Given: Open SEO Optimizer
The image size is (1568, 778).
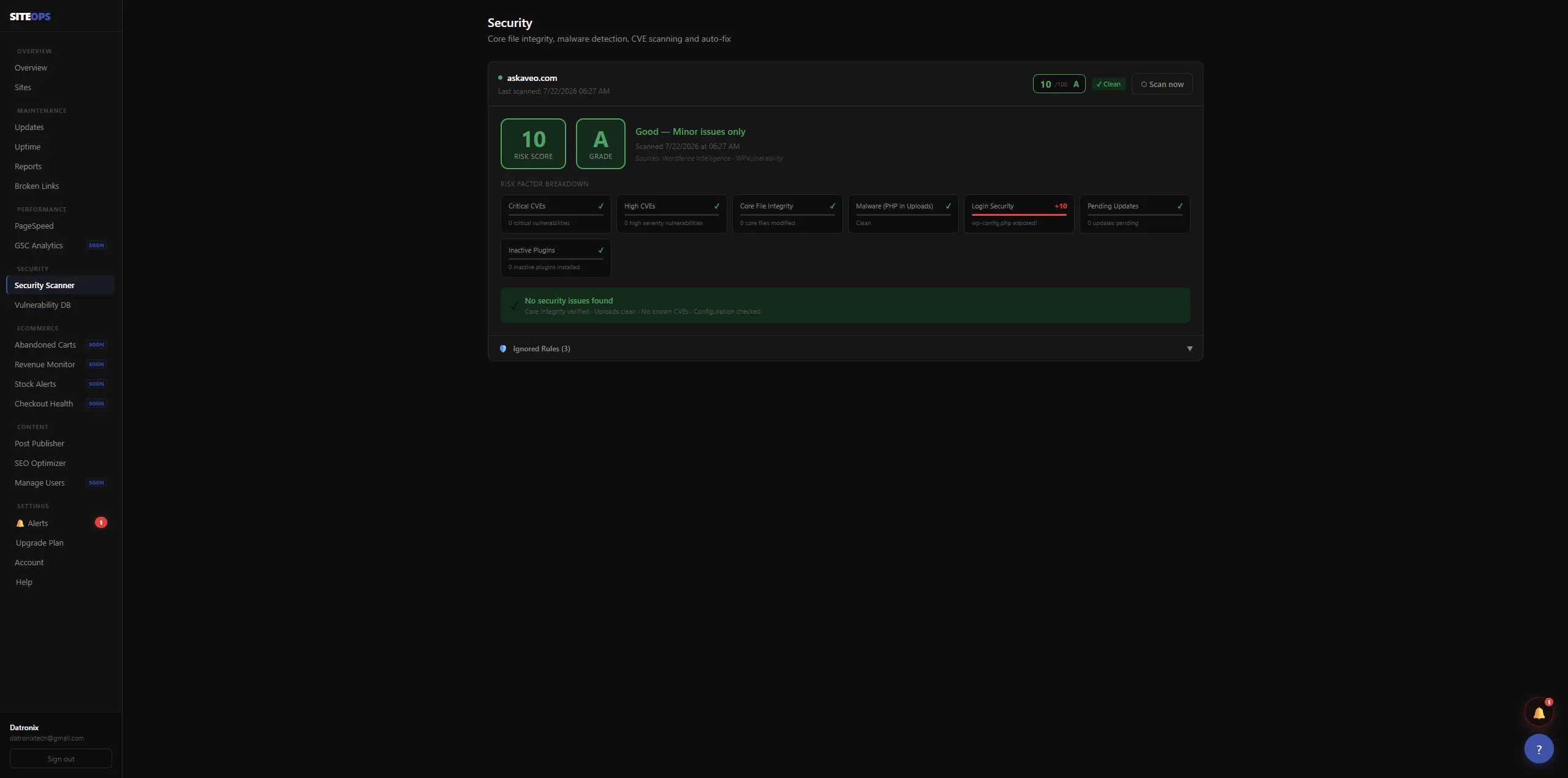Looking at the screenshot, I should pos(40,463).
